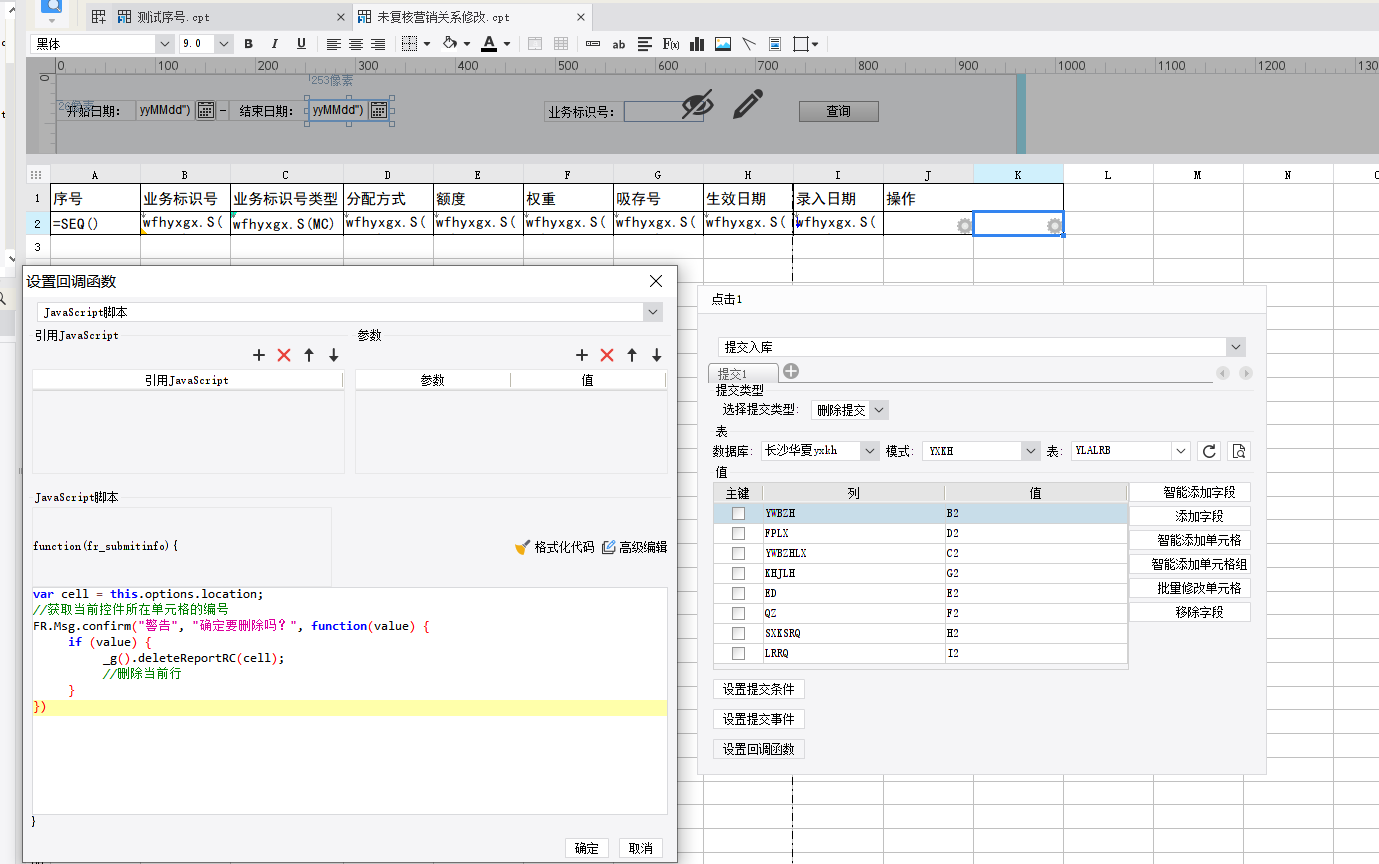The image size is (1379, 864).
Task: Toggle bold formatting in the toolbar
Action: tap(249, 44)
